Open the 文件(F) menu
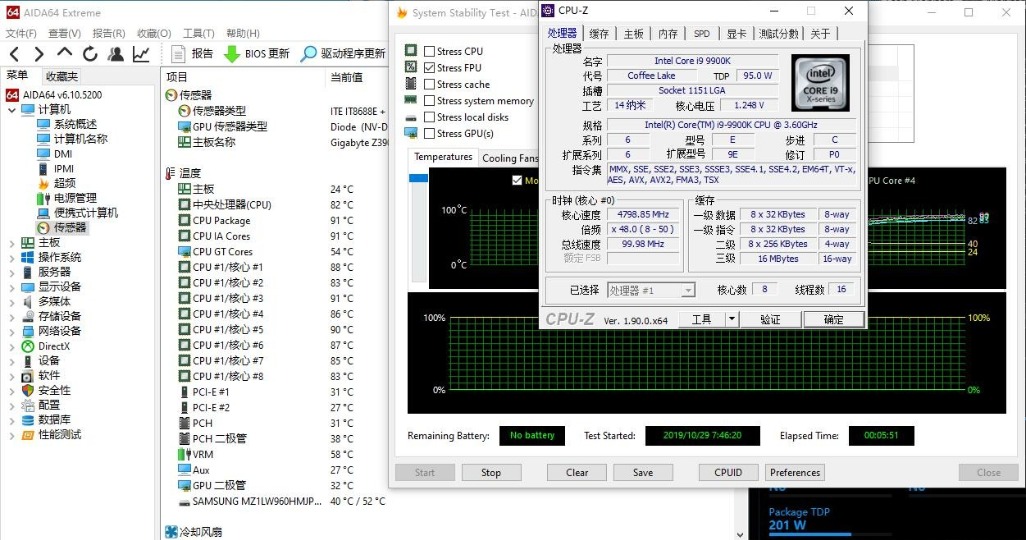This screenshot has width=1026, height=540. pos(21,33)
